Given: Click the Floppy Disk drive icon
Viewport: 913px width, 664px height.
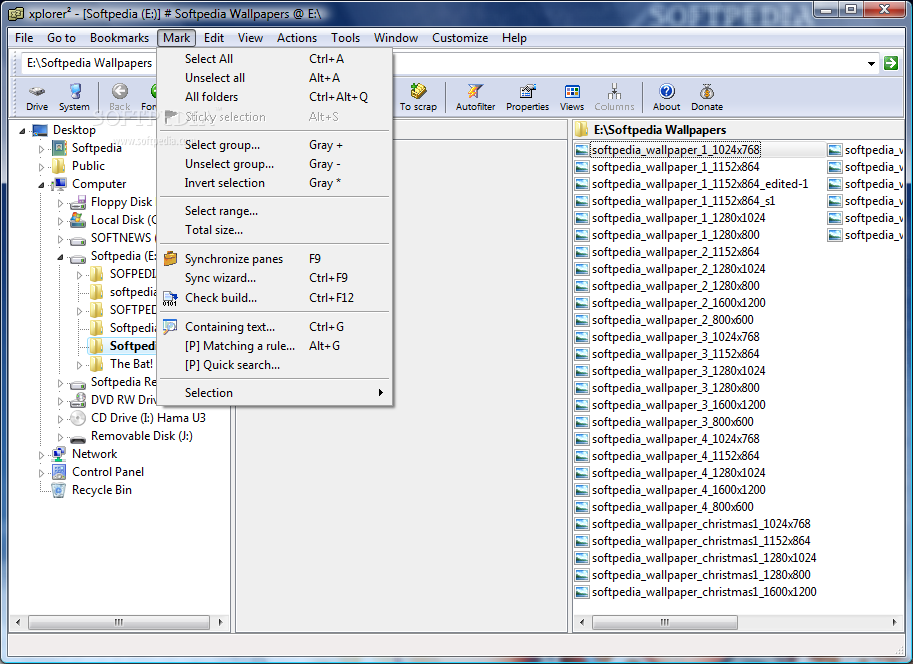Looking at the screenshot, I should [77, 202].
